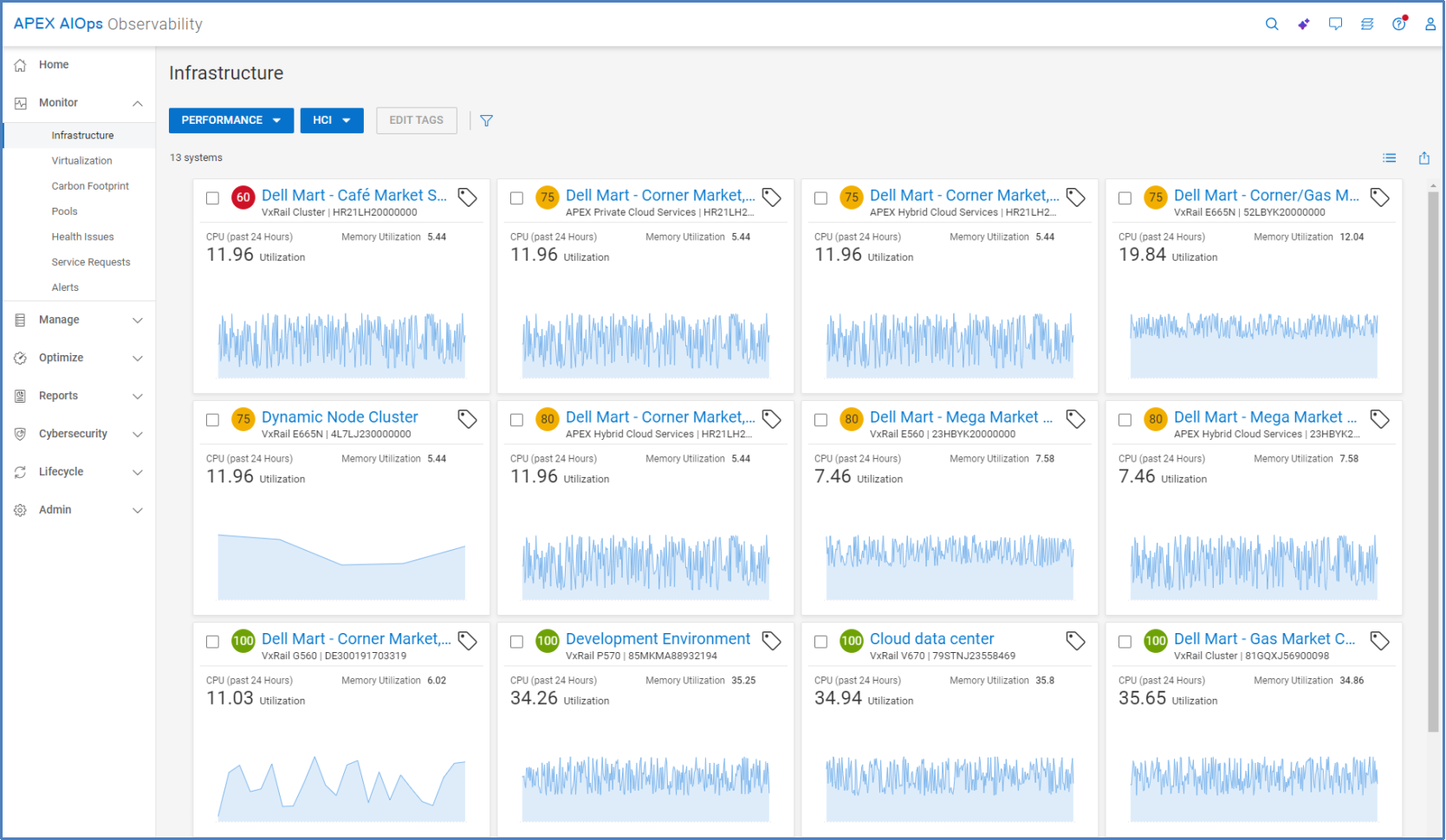Click tag icon on Corner/Gas Market card
This screenshot has height=840, width=1446.
[1380, 197]
